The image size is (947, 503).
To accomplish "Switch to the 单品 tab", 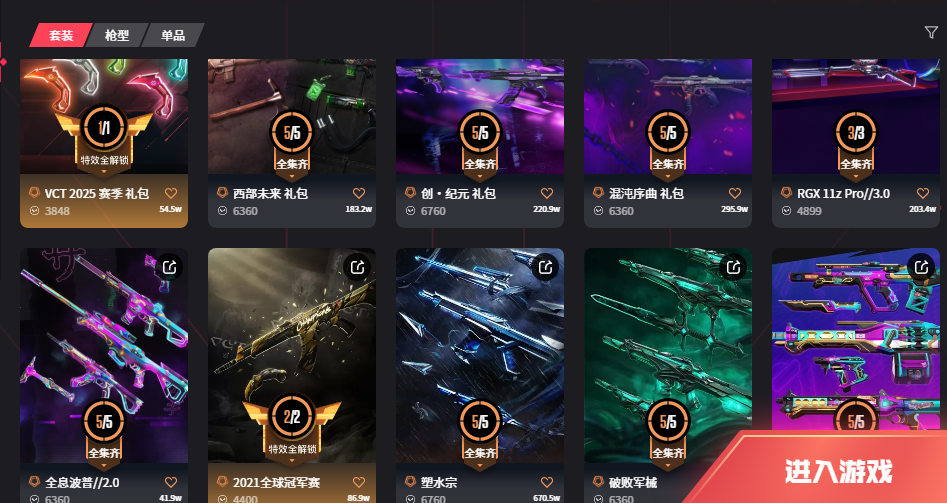I will [173, 35].
